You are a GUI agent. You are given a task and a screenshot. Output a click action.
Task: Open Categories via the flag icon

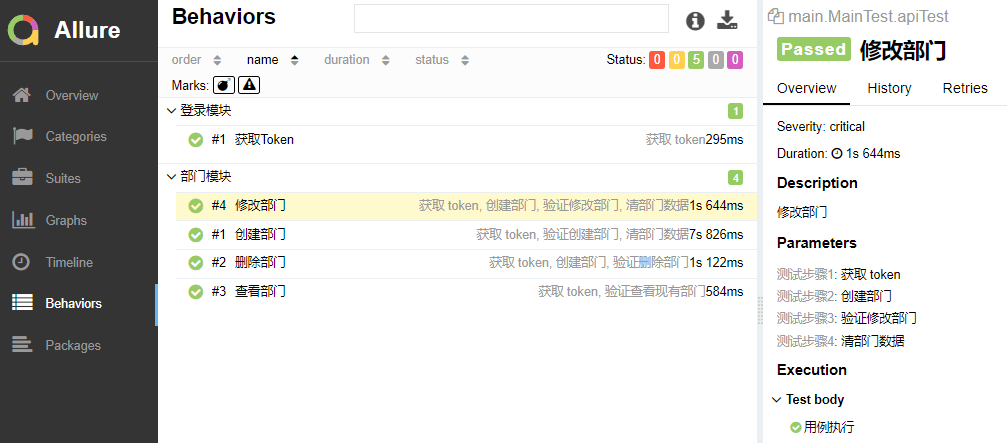22,136
